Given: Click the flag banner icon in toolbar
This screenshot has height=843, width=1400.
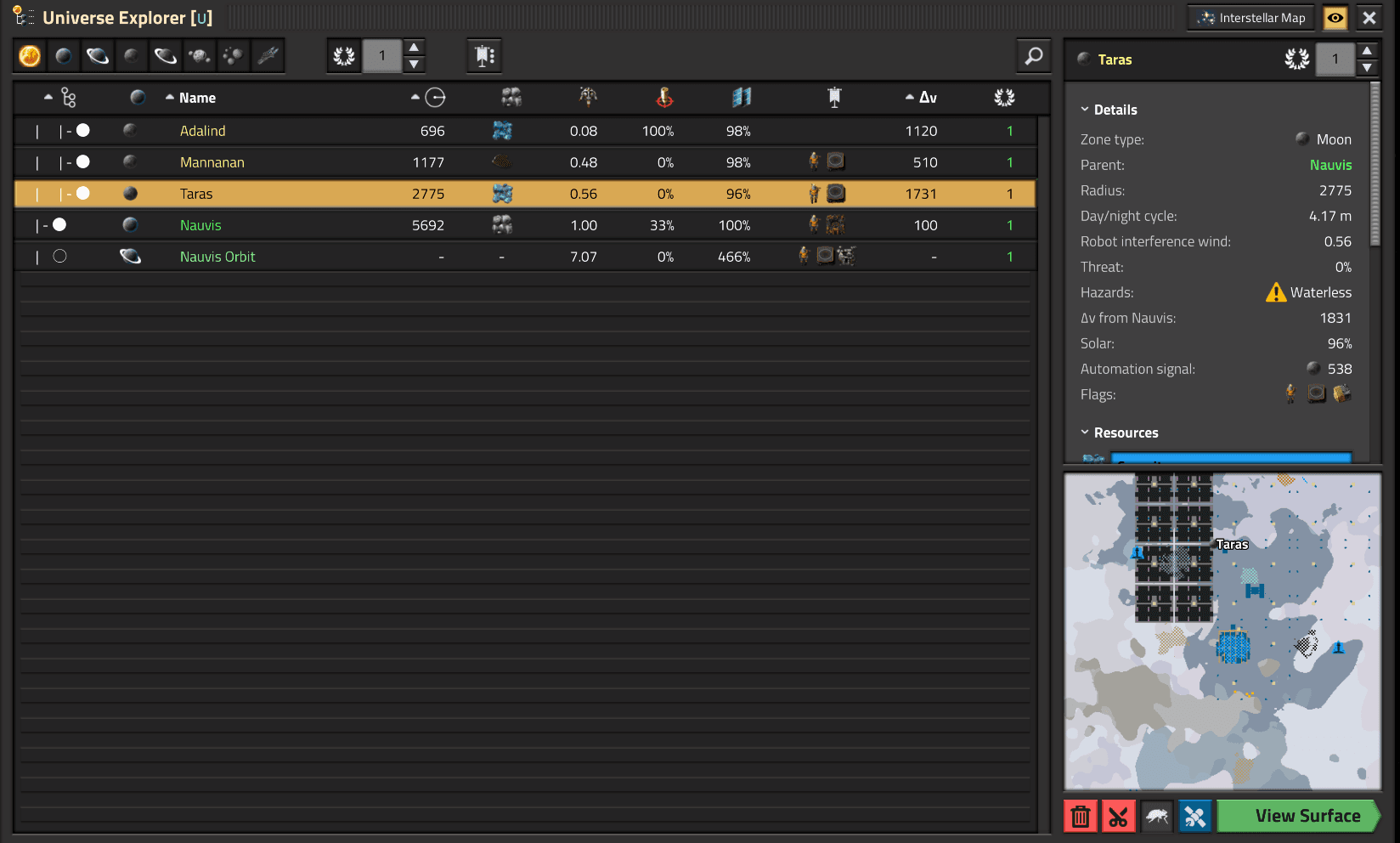Looking at the screenshot, I should click(x=484, y=56).
